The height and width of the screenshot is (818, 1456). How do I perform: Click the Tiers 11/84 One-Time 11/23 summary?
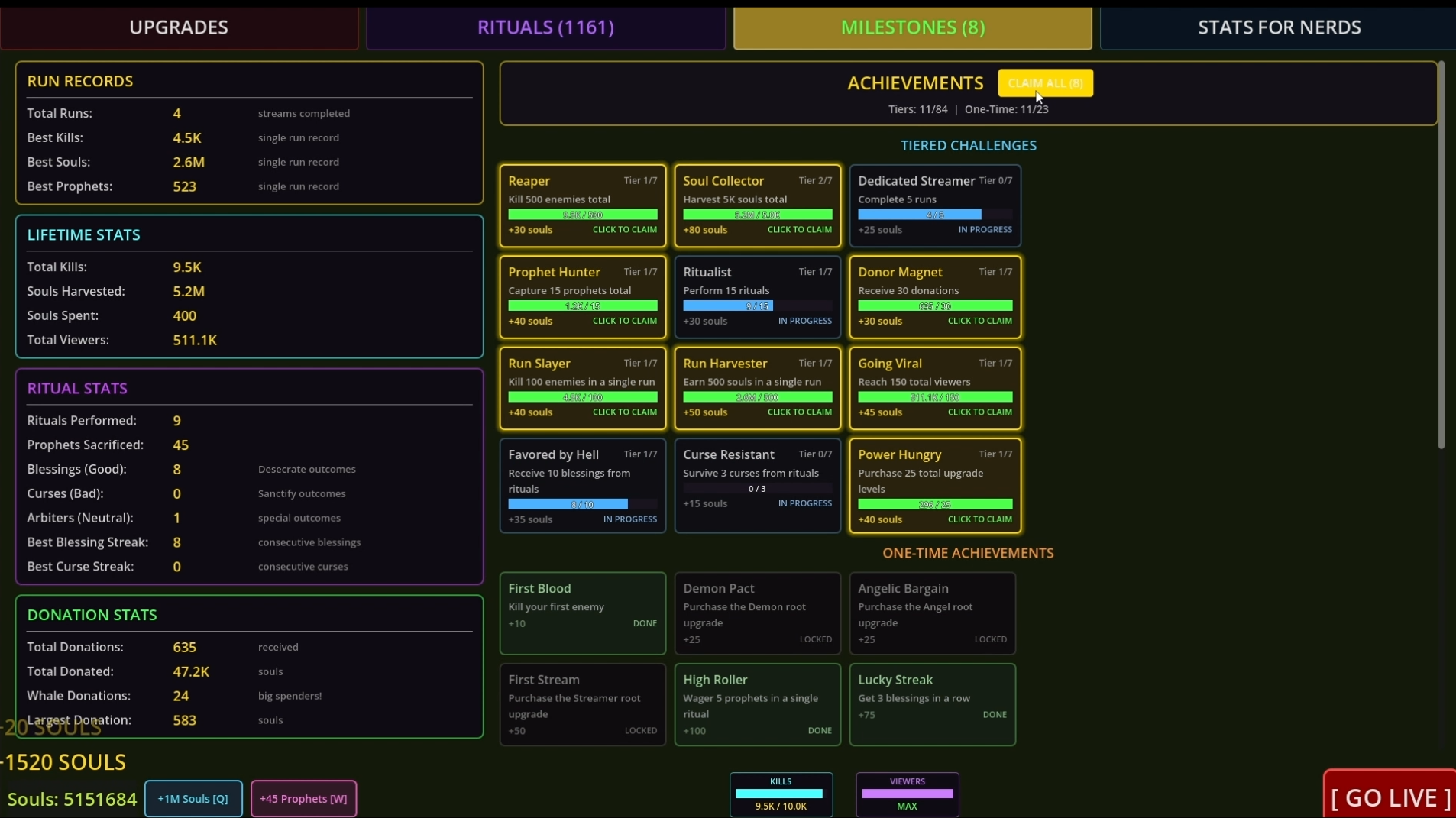pos(969,109)
